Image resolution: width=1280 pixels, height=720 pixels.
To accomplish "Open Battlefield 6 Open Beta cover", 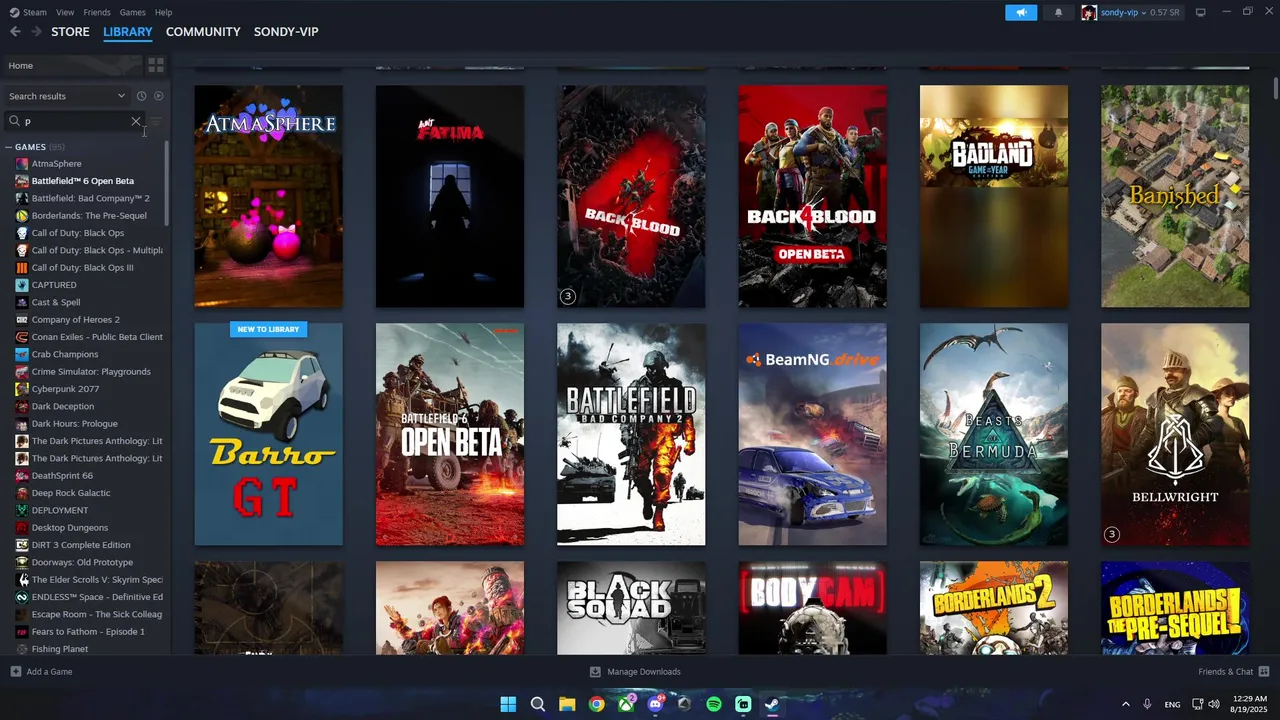I will tap(450, 434).
